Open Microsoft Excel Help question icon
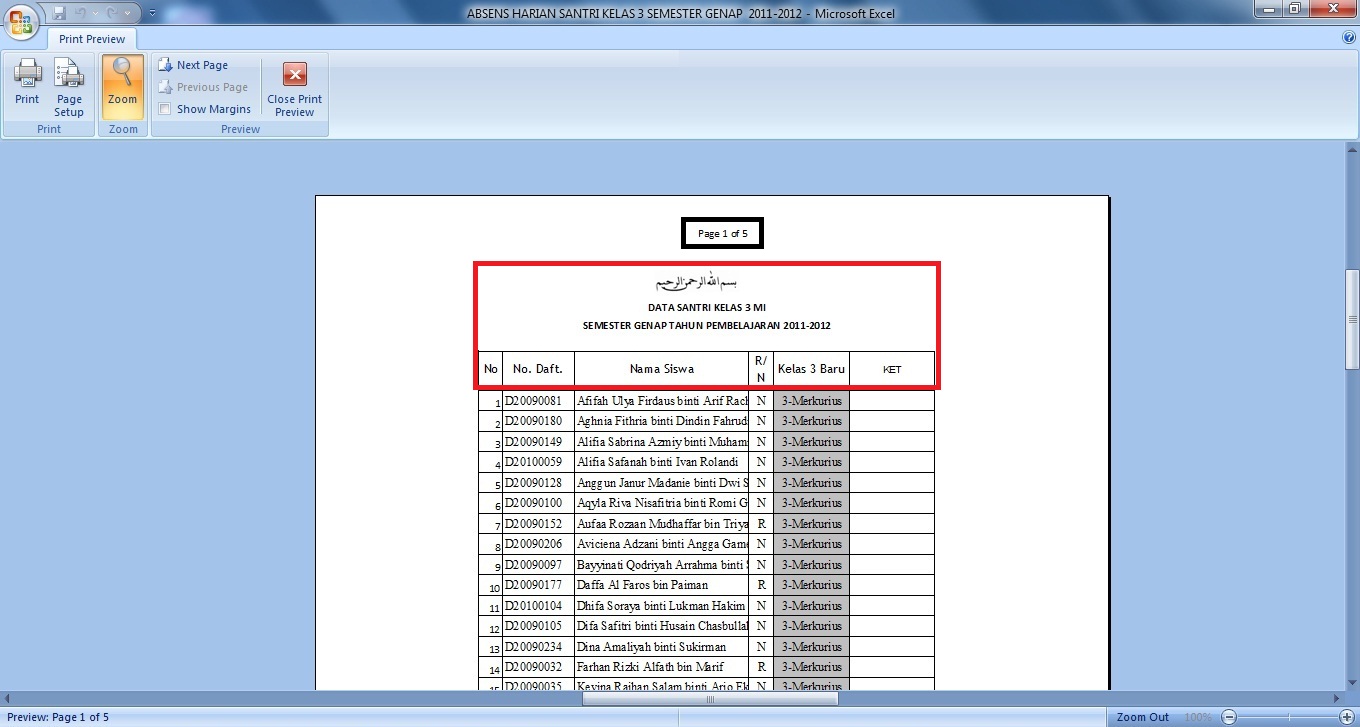Screen dimensions: 1360x727 1349,38
